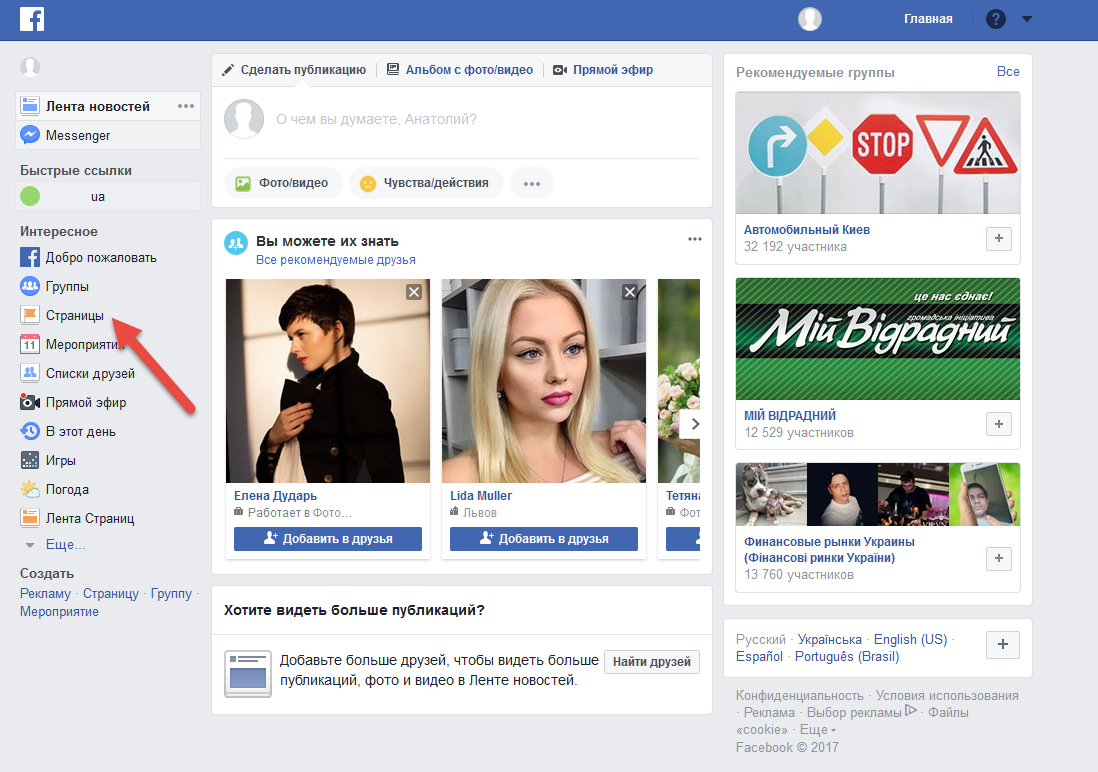Screen dimensions: 1098x772
Task: Expand the account dropdown arrow in top bar
Action: point(1027,19)
